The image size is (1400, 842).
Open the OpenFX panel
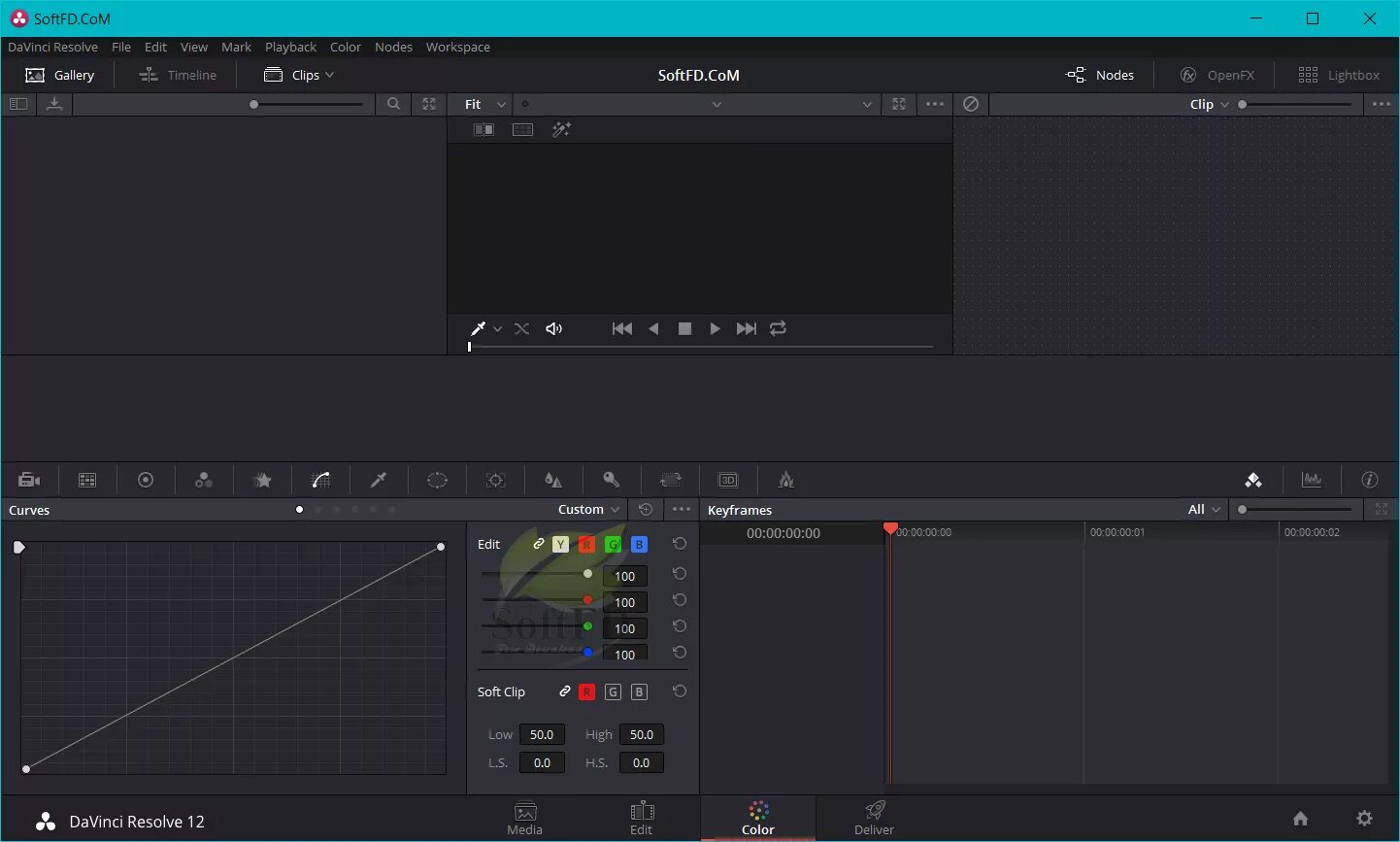point(1217,75)
